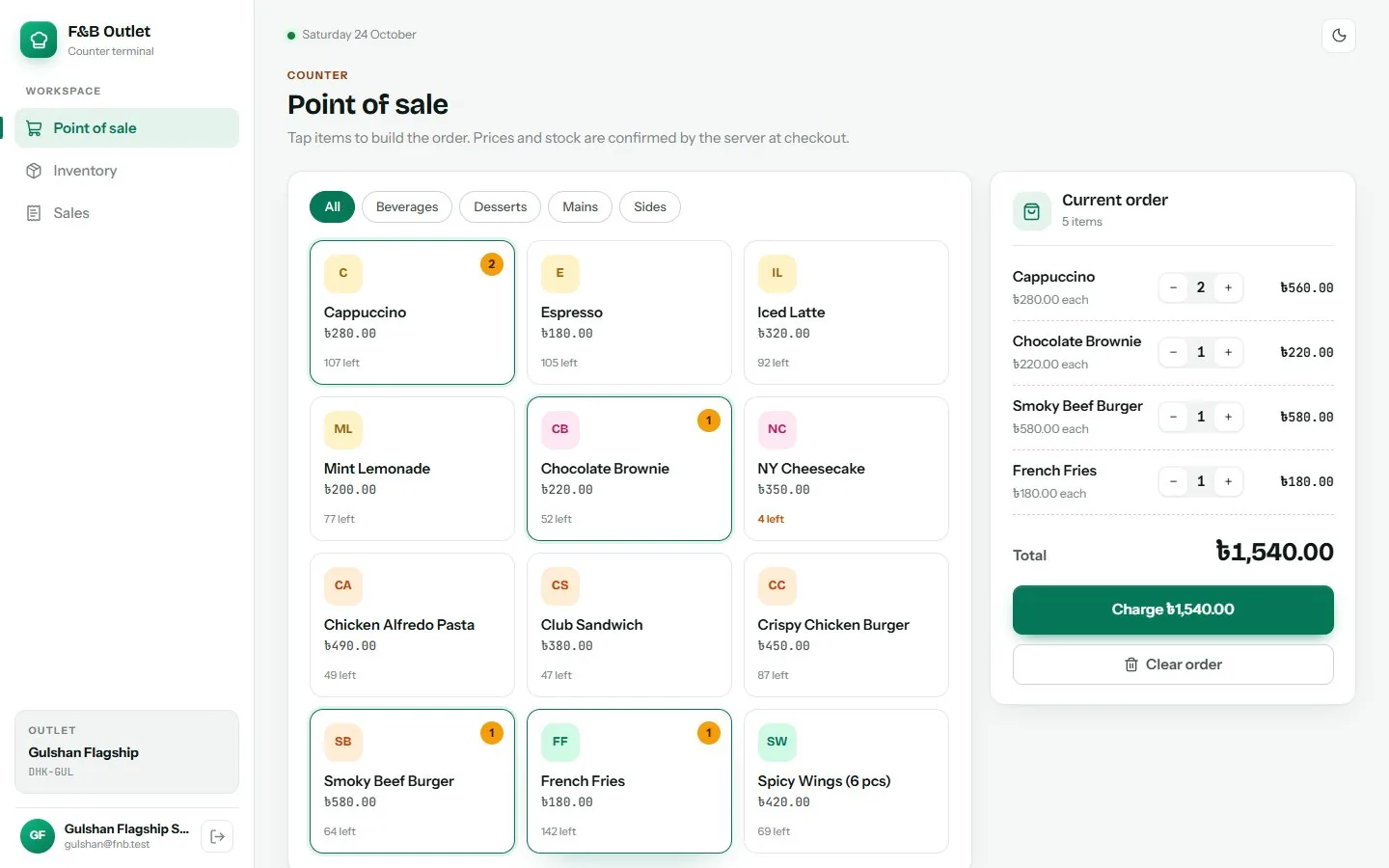Open Point of sale in the sidebar
Viewport: 1389px width, 868px height.
coord(126,128)
